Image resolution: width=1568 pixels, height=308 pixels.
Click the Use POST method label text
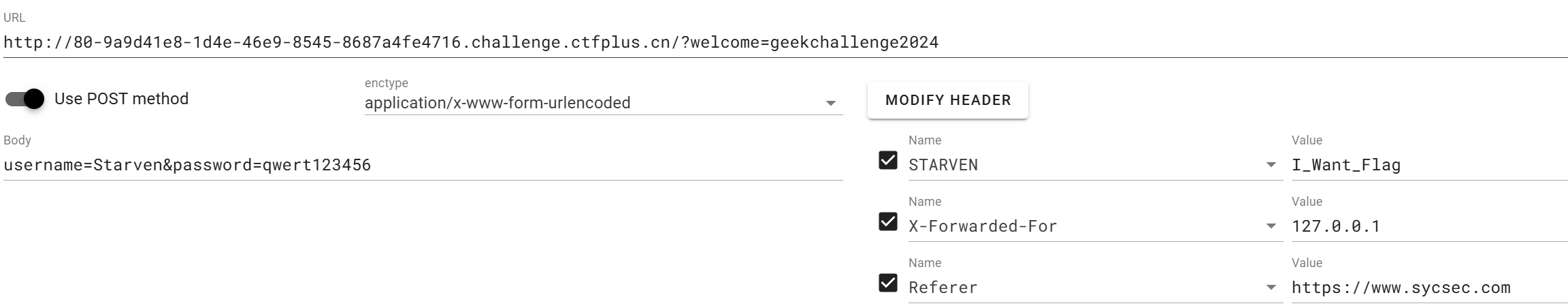coord(121,99)
